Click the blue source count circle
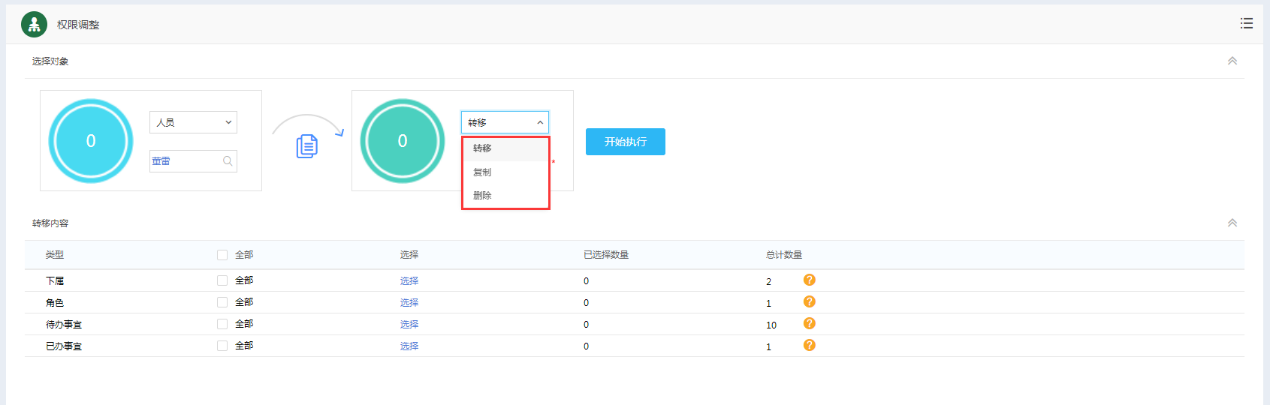Viewport: 1270px width, 405px height. [91, 141]
